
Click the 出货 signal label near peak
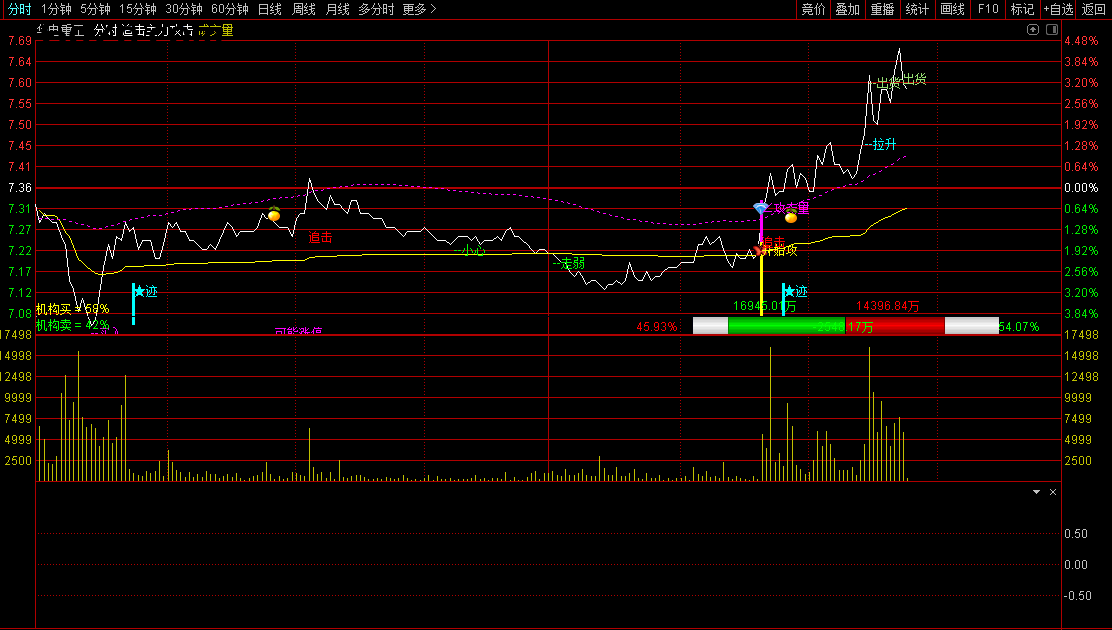point(914,79)
